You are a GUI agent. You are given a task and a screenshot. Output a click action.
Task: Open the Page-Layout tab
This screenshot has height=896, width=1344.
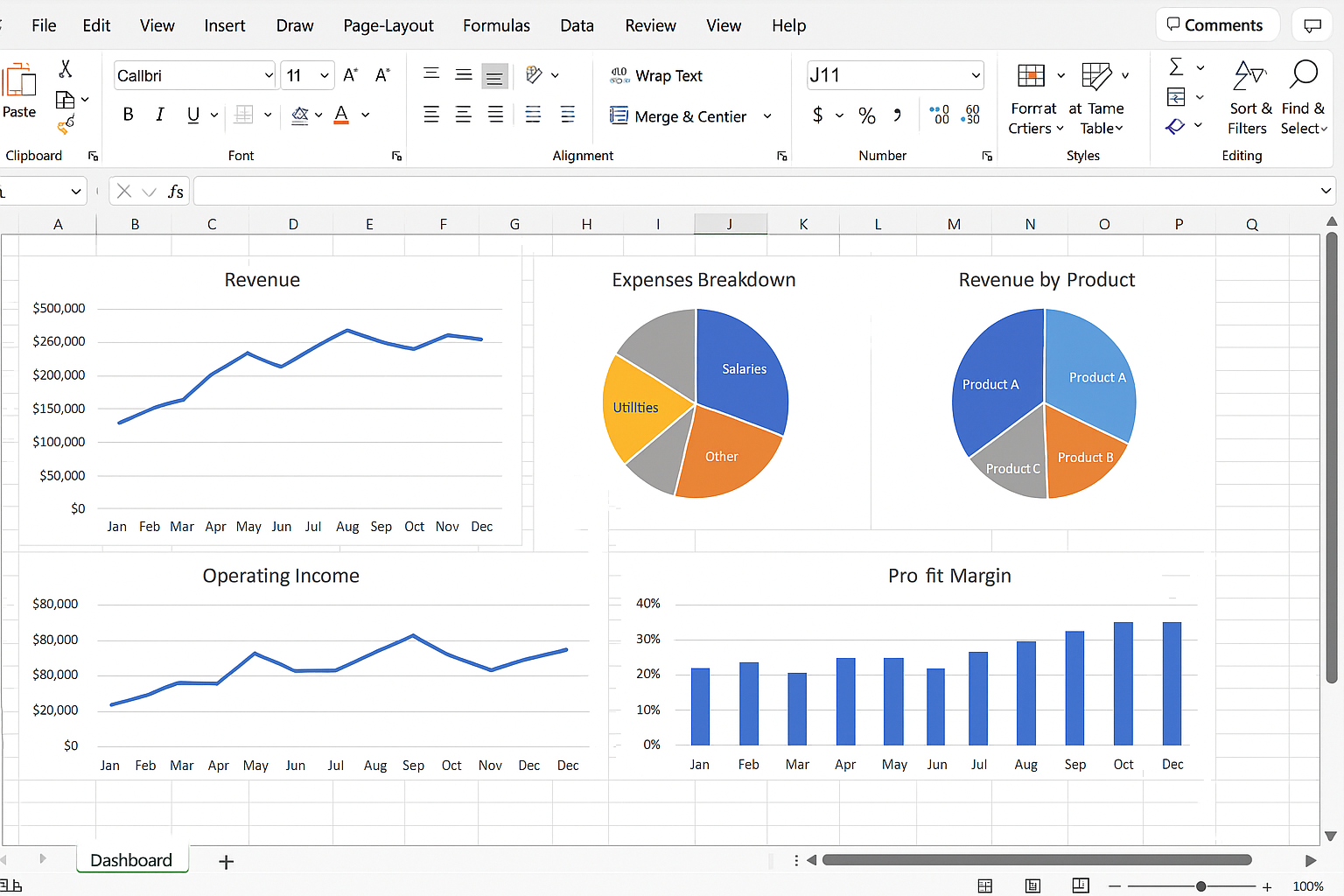tap(388, 25)
